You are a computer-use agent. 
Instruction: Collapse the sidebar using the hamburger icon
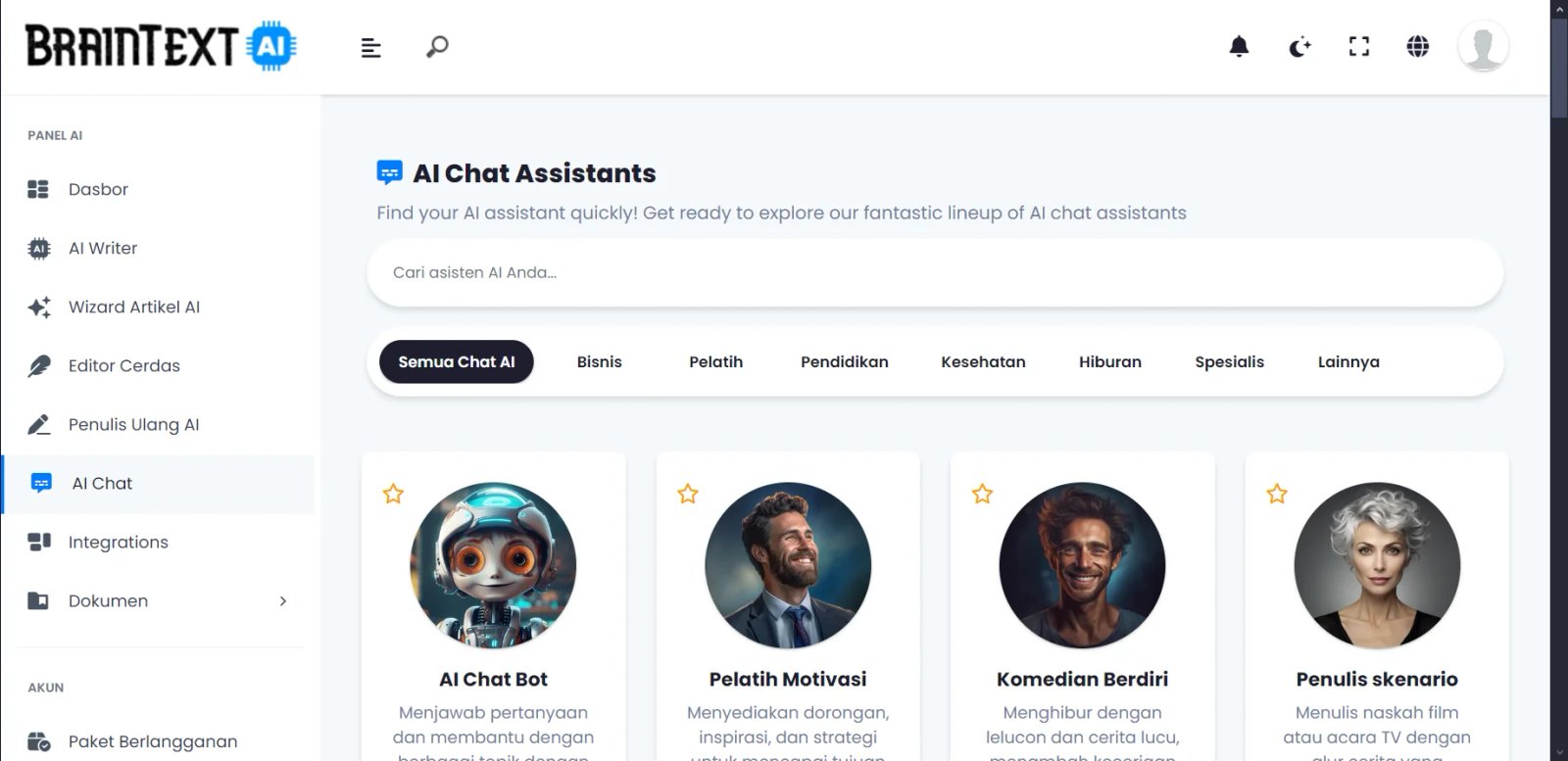[x=370, y=46]
